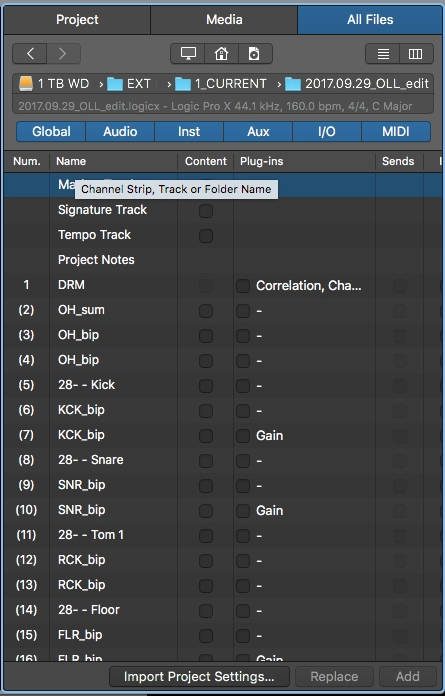Jump to Computer location icon

coord(188,54)
